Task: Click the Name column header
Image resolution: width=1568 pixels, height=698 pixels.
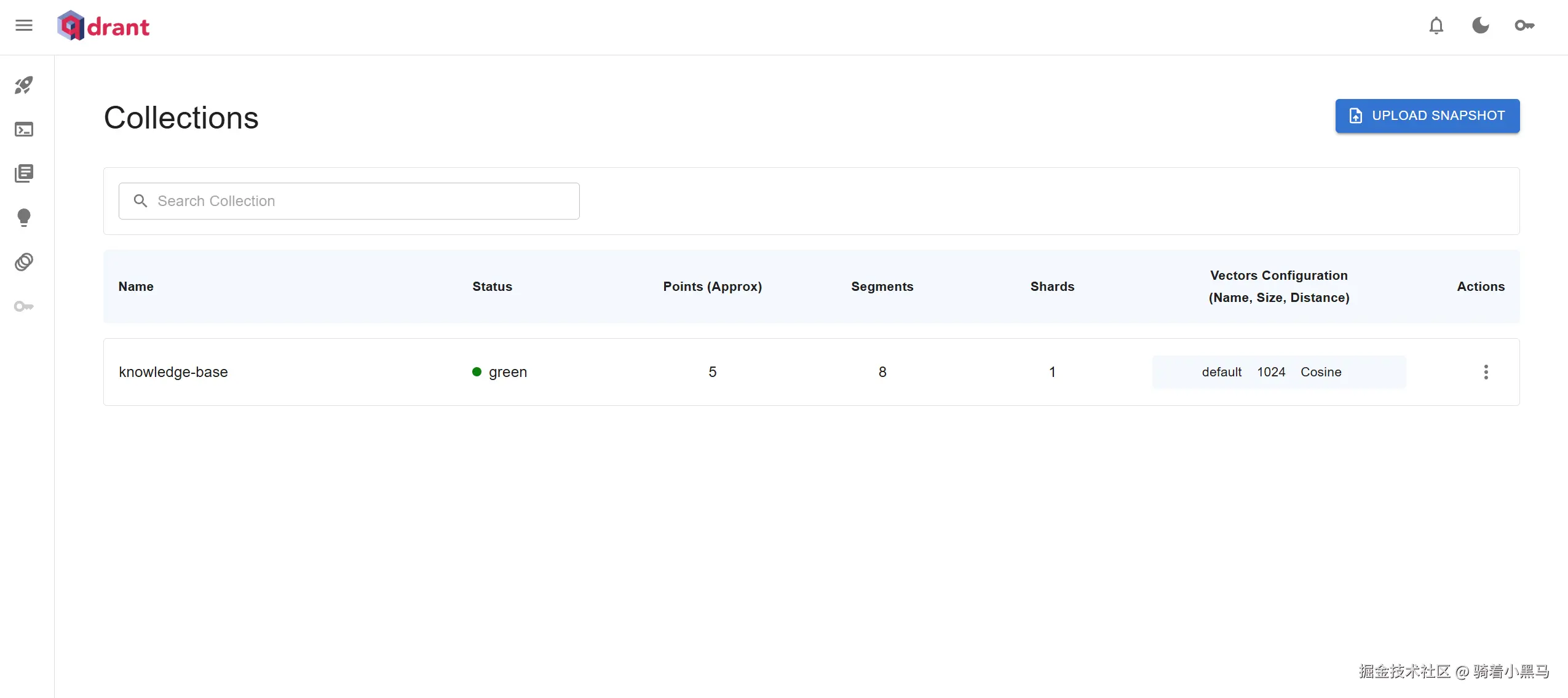Action: (x=136, y=287)
